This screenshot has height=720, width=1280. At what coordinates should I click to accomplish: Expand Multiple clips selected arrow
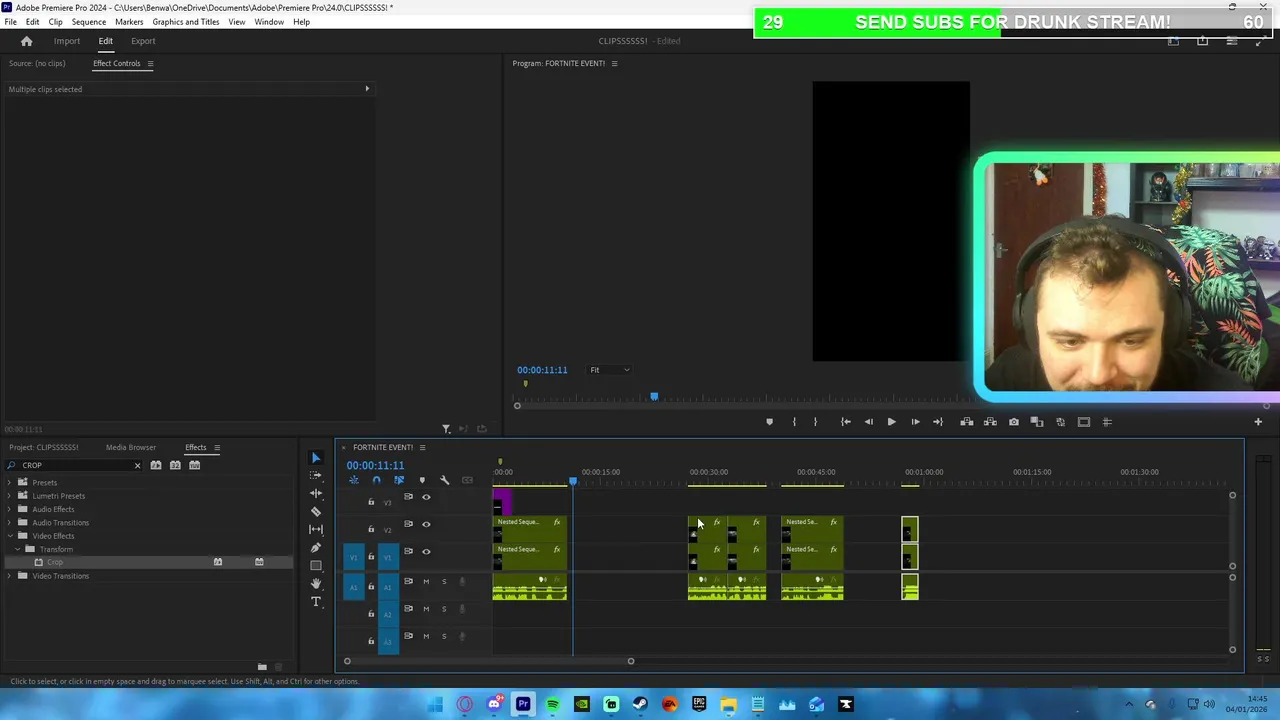point(367,89)
